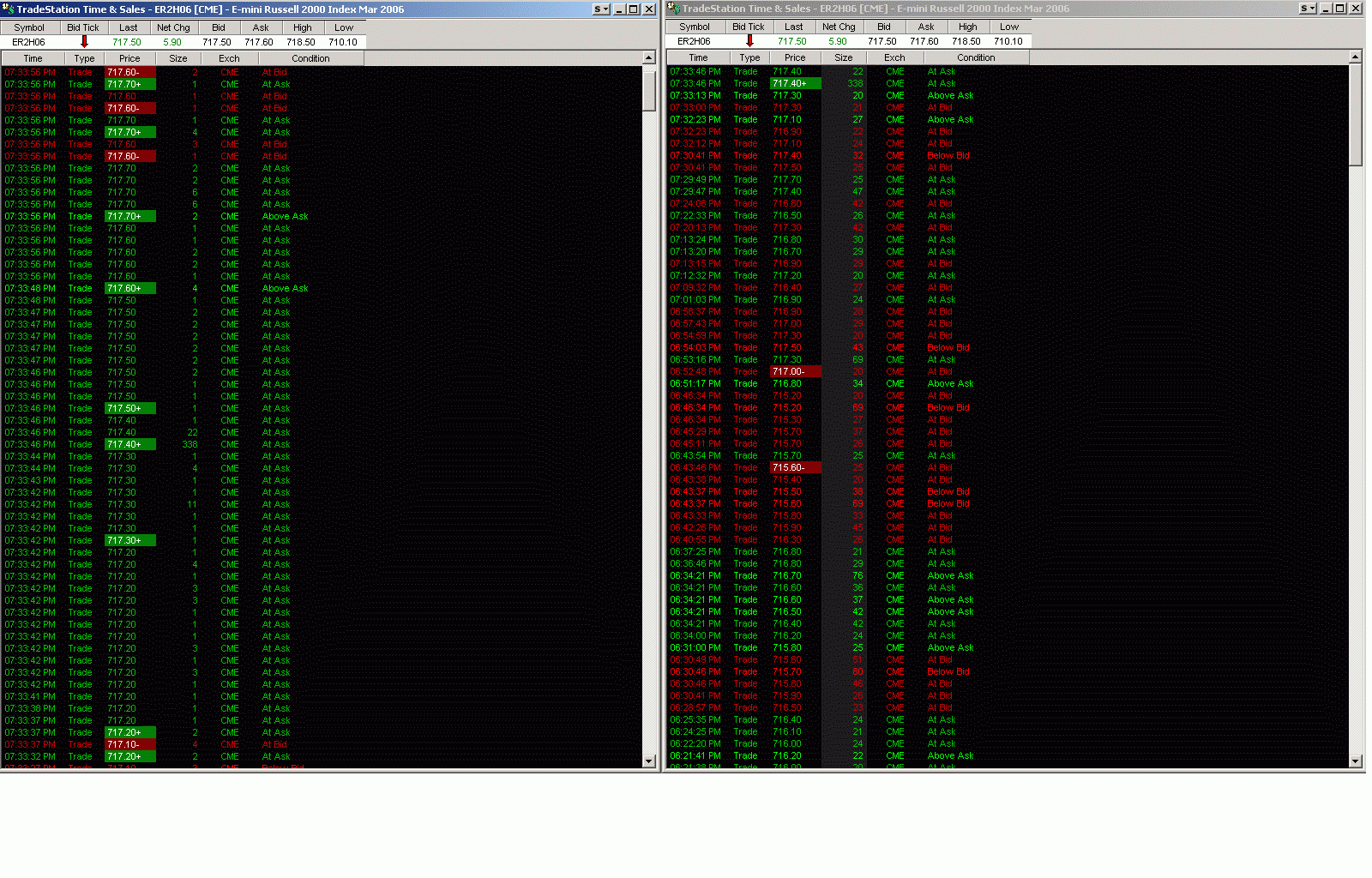Click the Bid Tick header in the left window

click(x=83, y=27)
